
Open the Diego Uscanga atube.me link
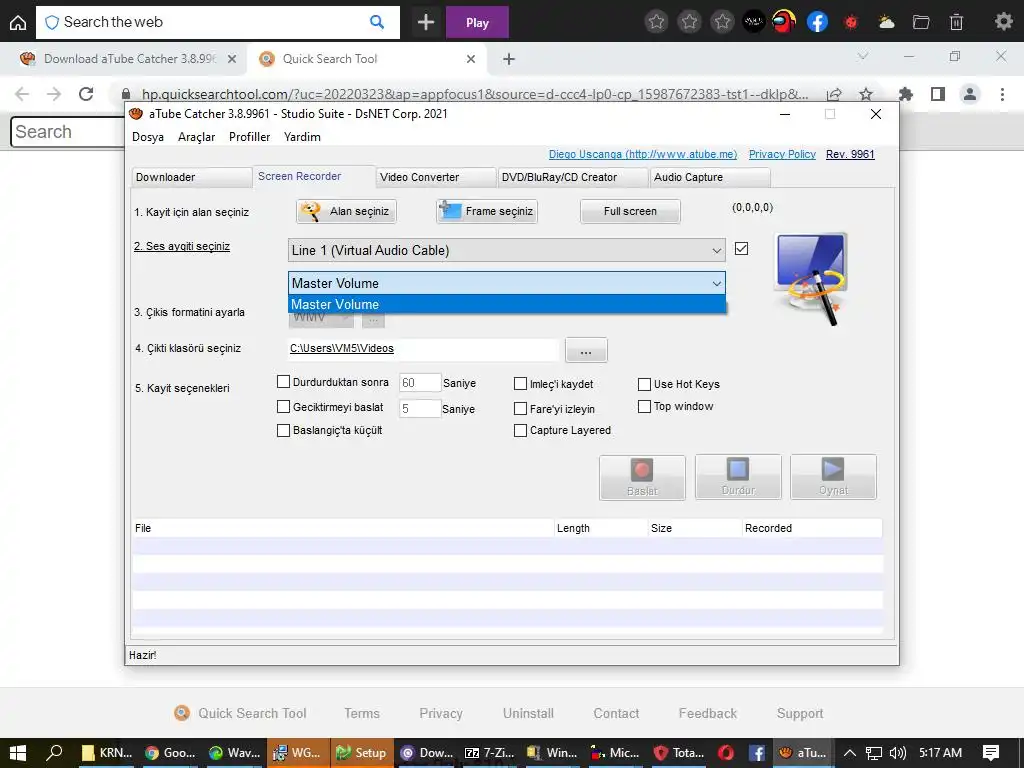[x=643, y=154]
